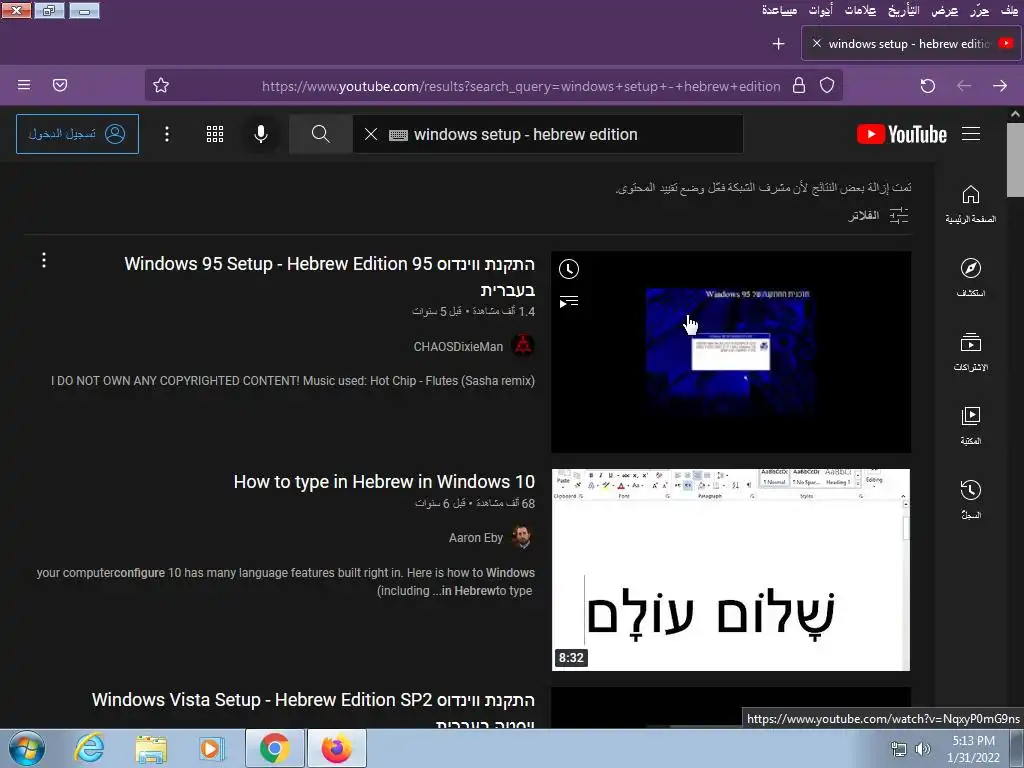Screen dimensions: 1024x768
Task: Open the Tools menu (أدوات)
Action: pyautogui.click(x=820, y=10)
